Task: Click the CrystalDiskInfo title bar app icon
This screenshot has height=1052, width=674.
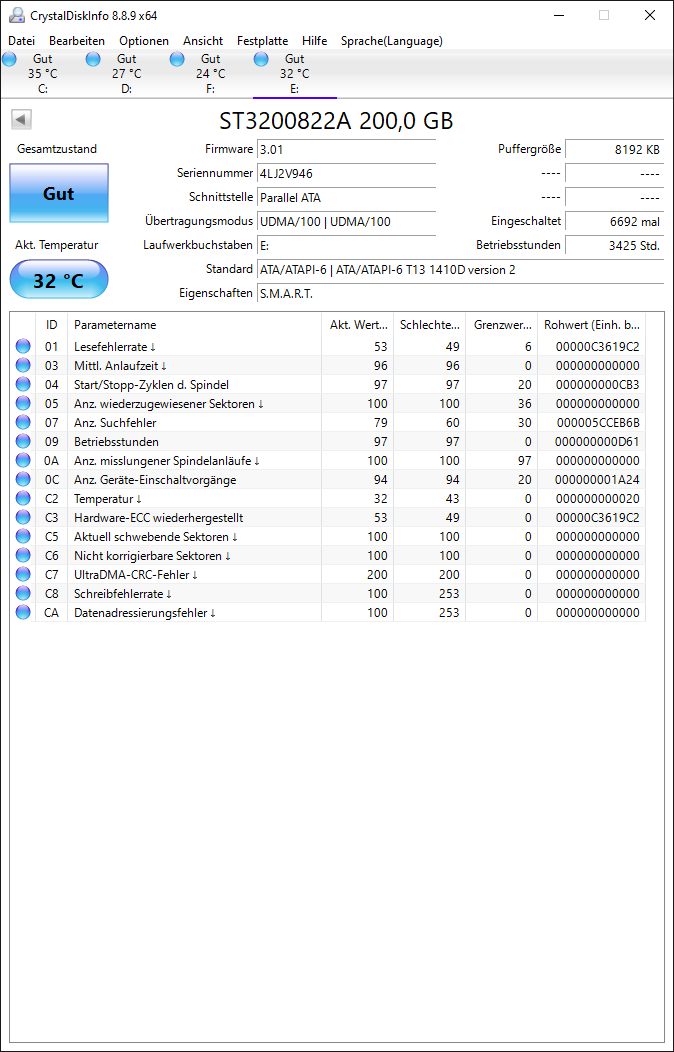Action: coord(16,15)
